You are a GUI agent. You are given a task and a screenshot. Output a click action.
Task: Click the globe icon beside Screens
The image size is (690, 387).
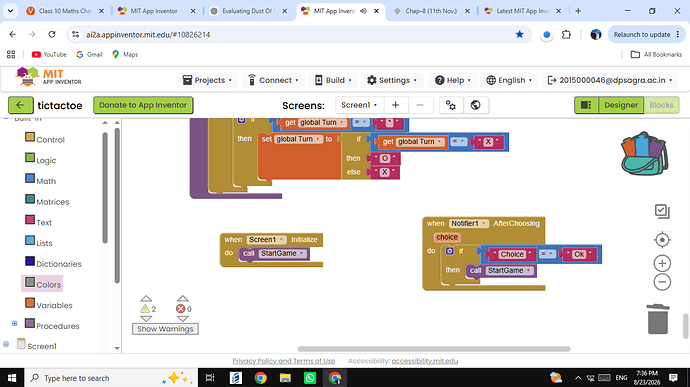tap(475, 105)
